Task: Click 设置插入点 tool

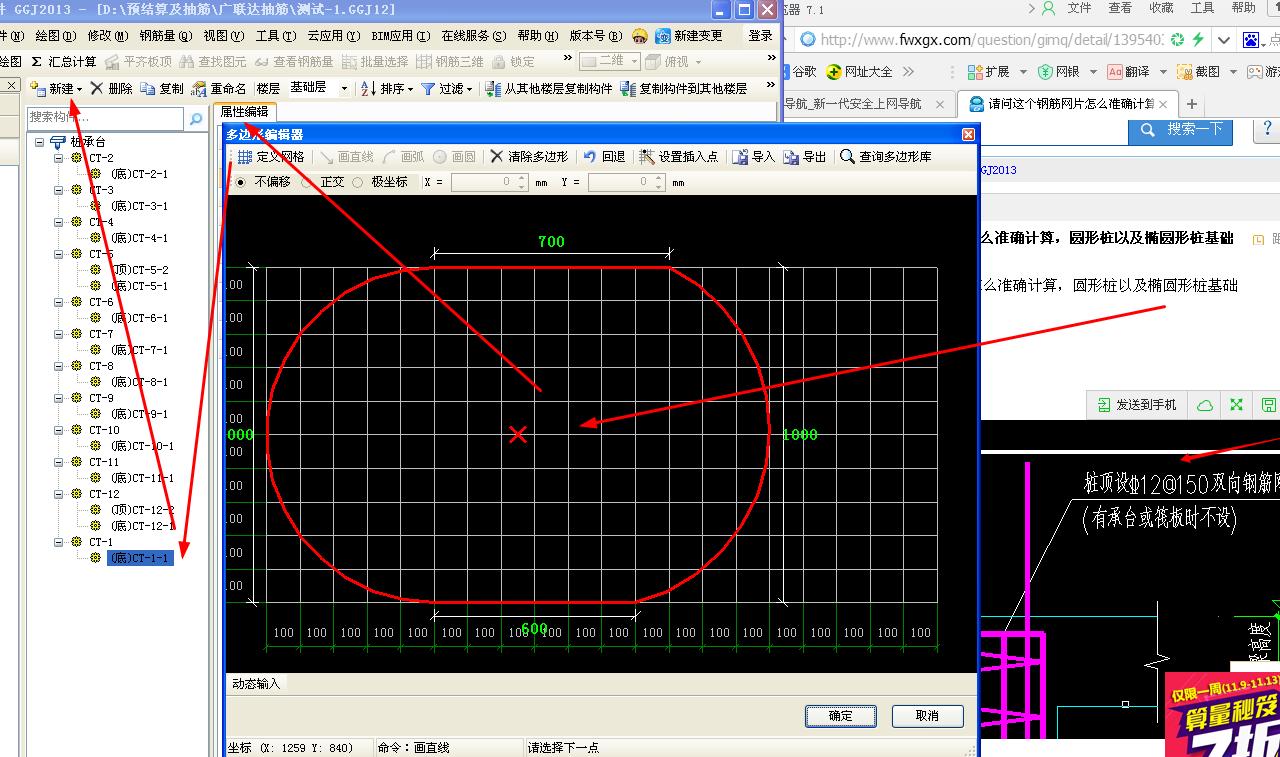Action: coord(679,157)
